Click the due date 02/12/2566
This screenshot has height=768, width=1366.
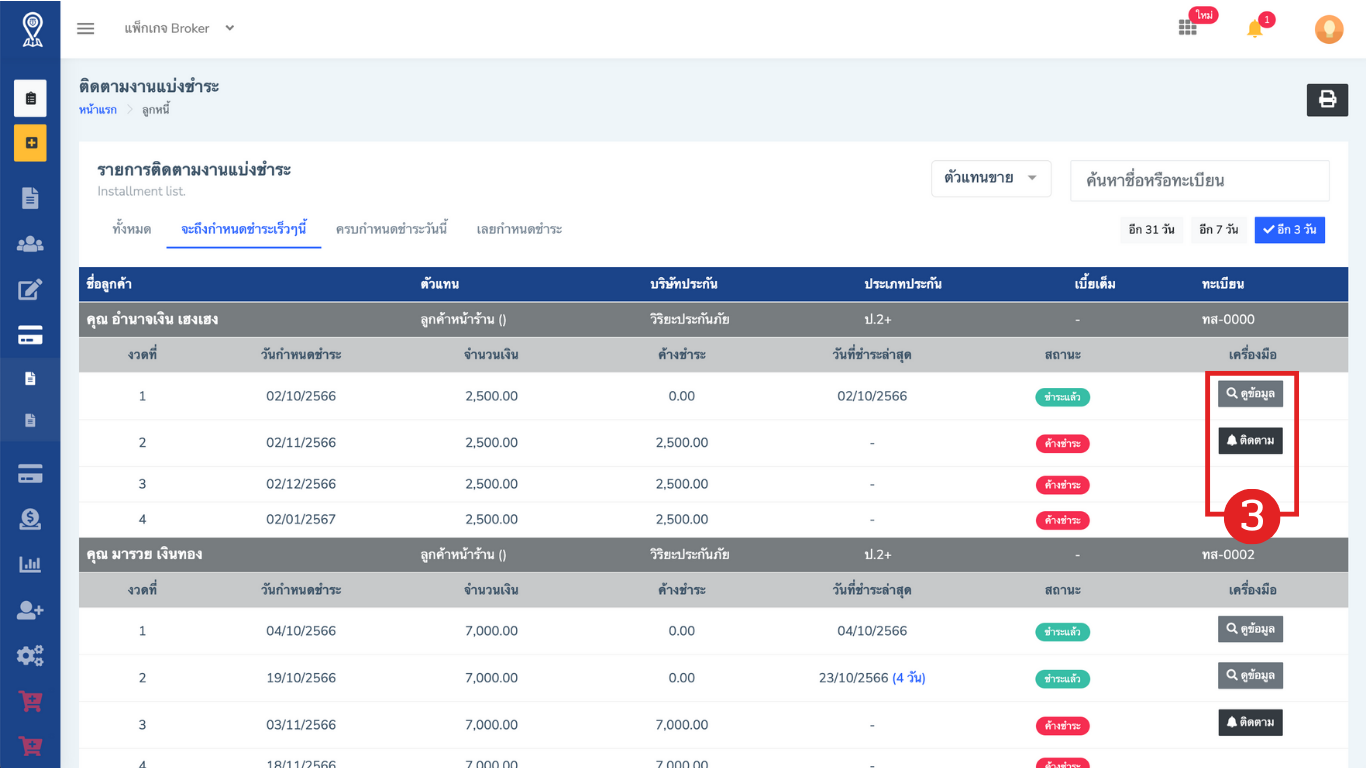pyautogui.click(x=301, y=484)
